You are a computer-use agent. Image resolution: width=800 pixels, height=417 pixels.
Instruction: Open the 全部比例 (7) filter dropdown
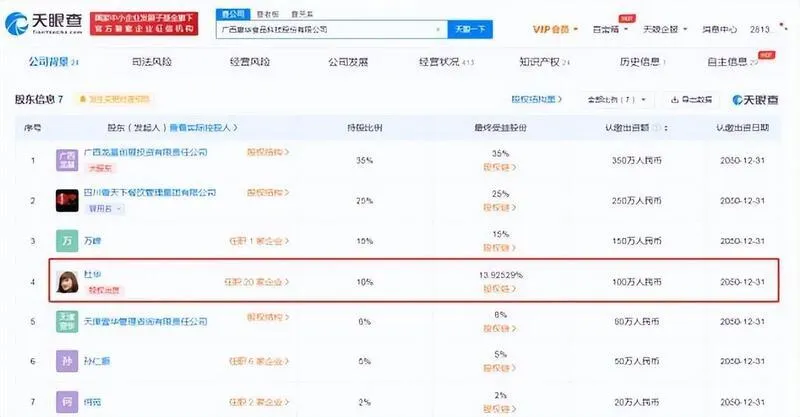coord(617,100)
